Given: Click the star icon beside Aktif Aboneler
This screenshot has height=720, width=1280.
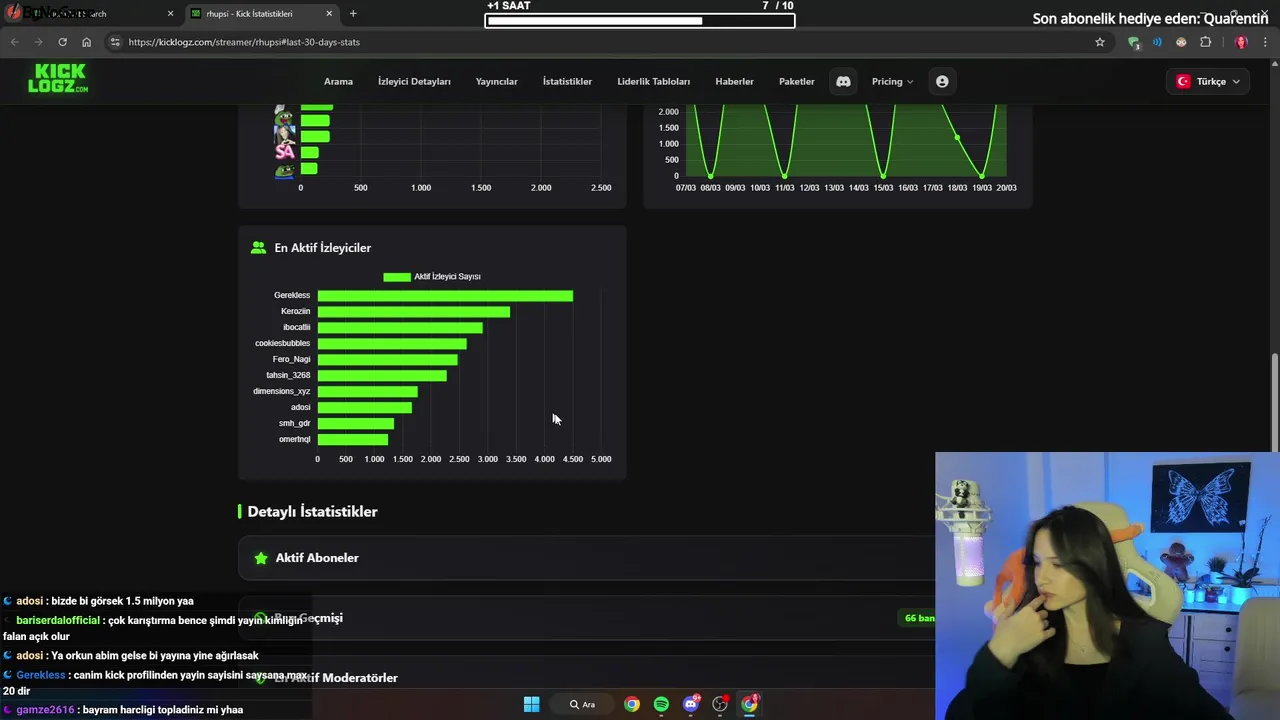Looking at the screenshot, I should 261,558.
